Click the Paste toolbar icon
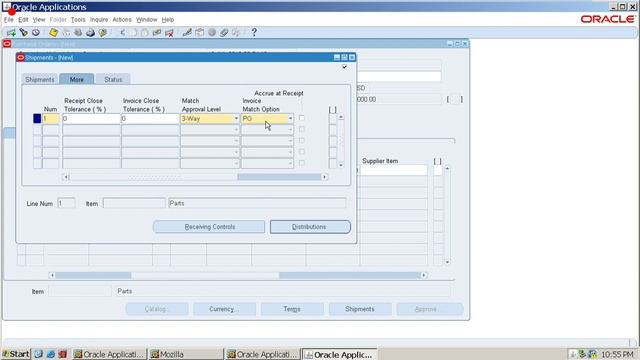640x360 pixels. tap(145, 33)
